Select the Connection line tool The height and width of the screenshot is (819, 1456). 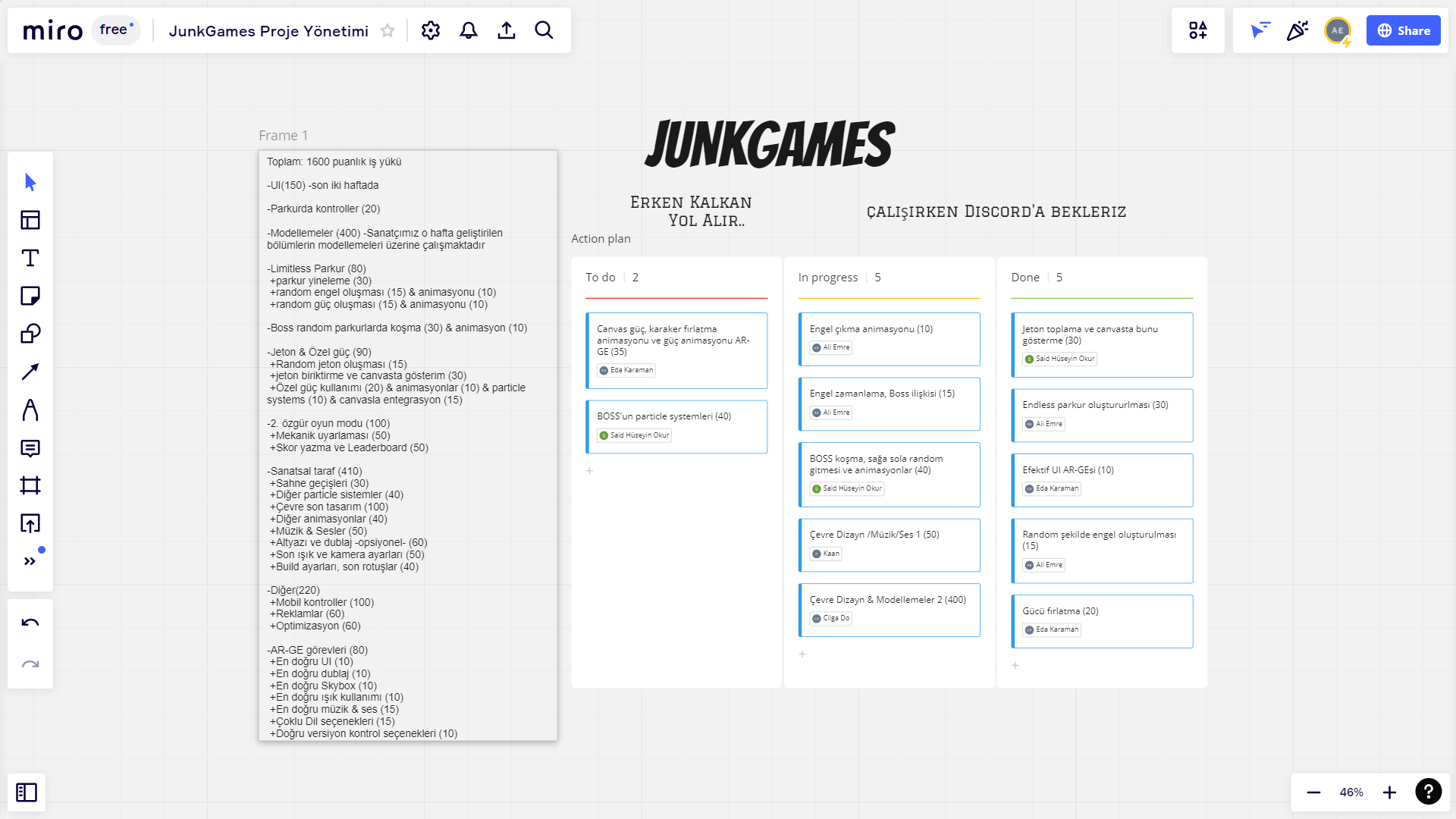point(30,372)
